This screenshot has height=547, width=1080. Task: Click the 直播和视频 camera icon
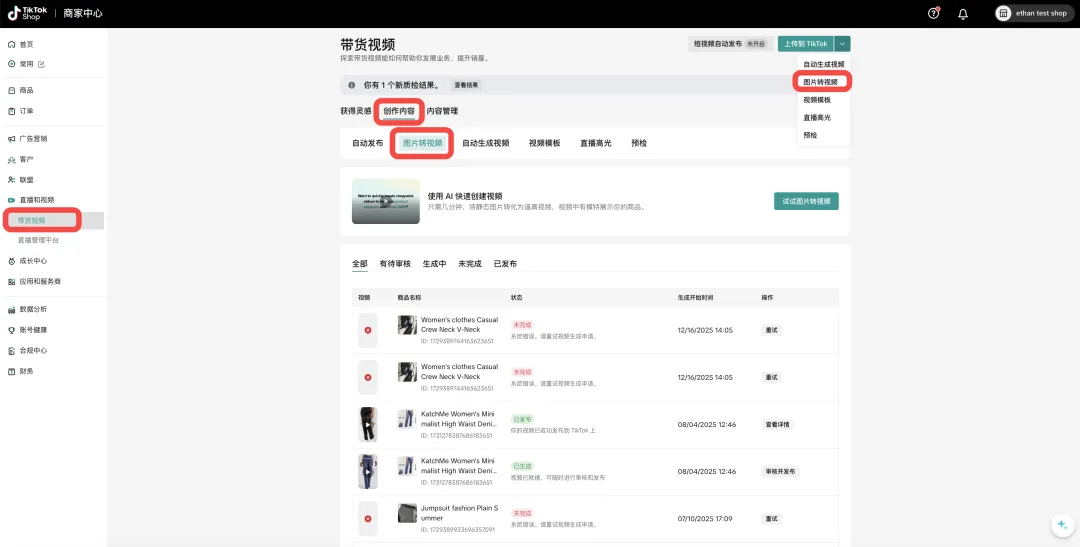tap(11, 200)
